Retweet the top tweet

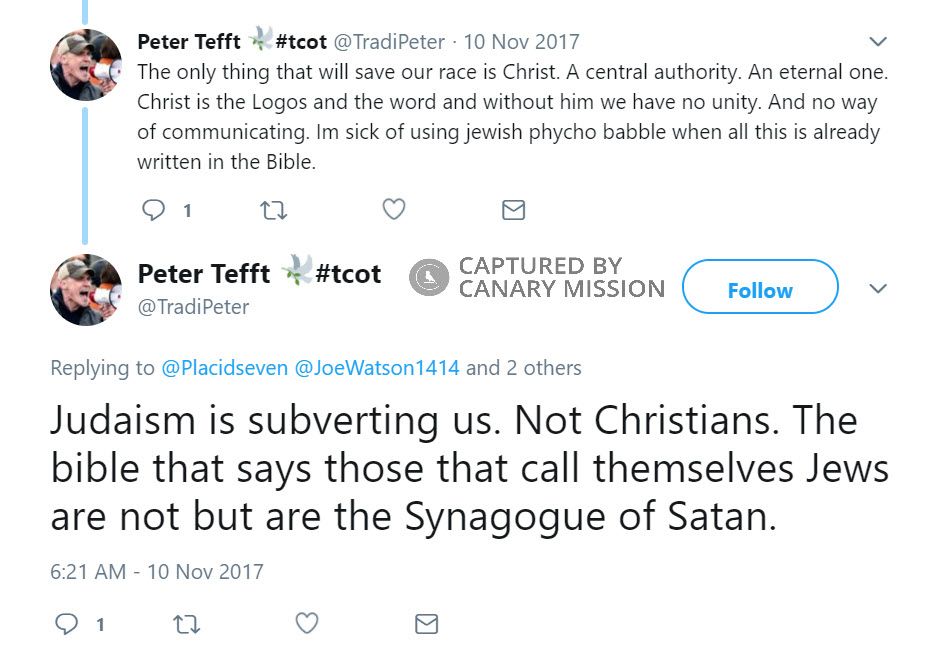(x=273, y=210)
